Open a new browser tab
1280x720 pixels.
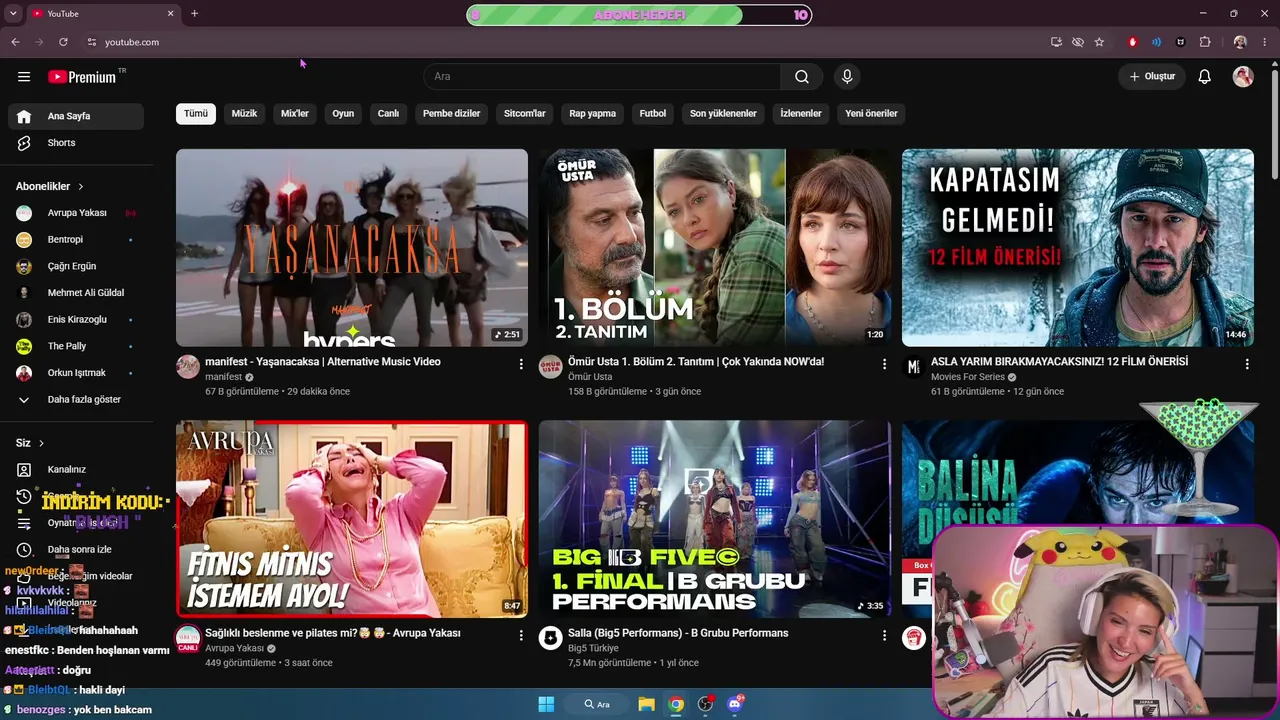tap(194, 14)
